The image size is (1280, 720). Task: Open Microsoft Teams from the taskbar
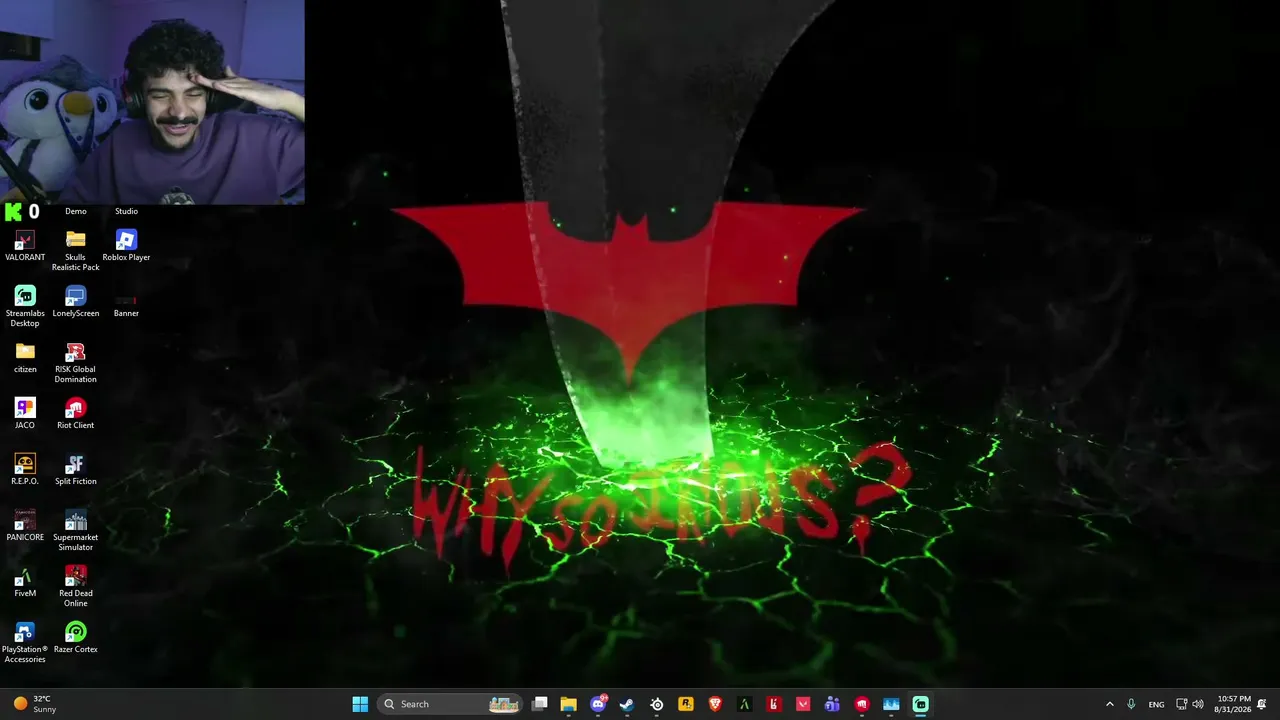click(832, 704)
